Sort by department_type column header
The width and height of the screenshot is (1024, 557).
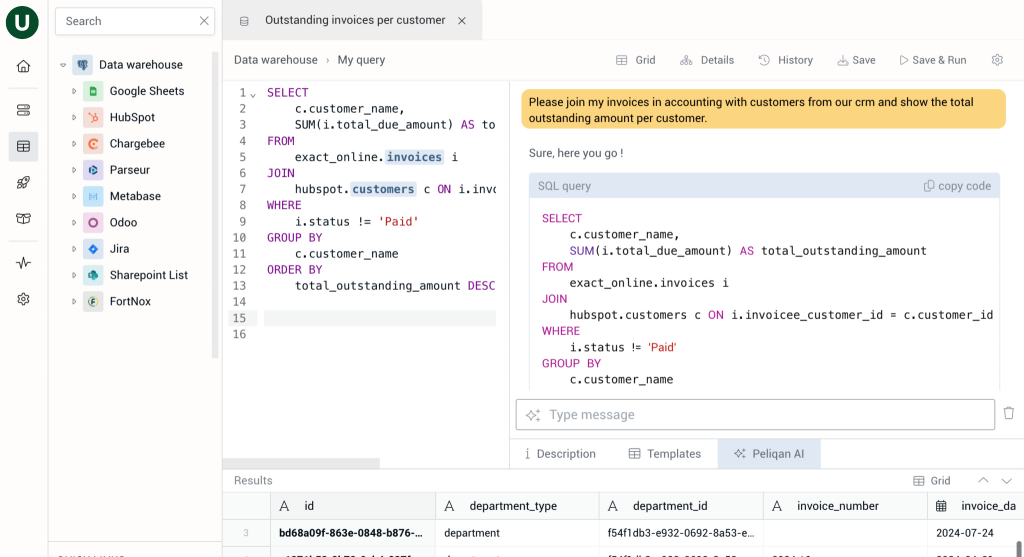[517, 506]
